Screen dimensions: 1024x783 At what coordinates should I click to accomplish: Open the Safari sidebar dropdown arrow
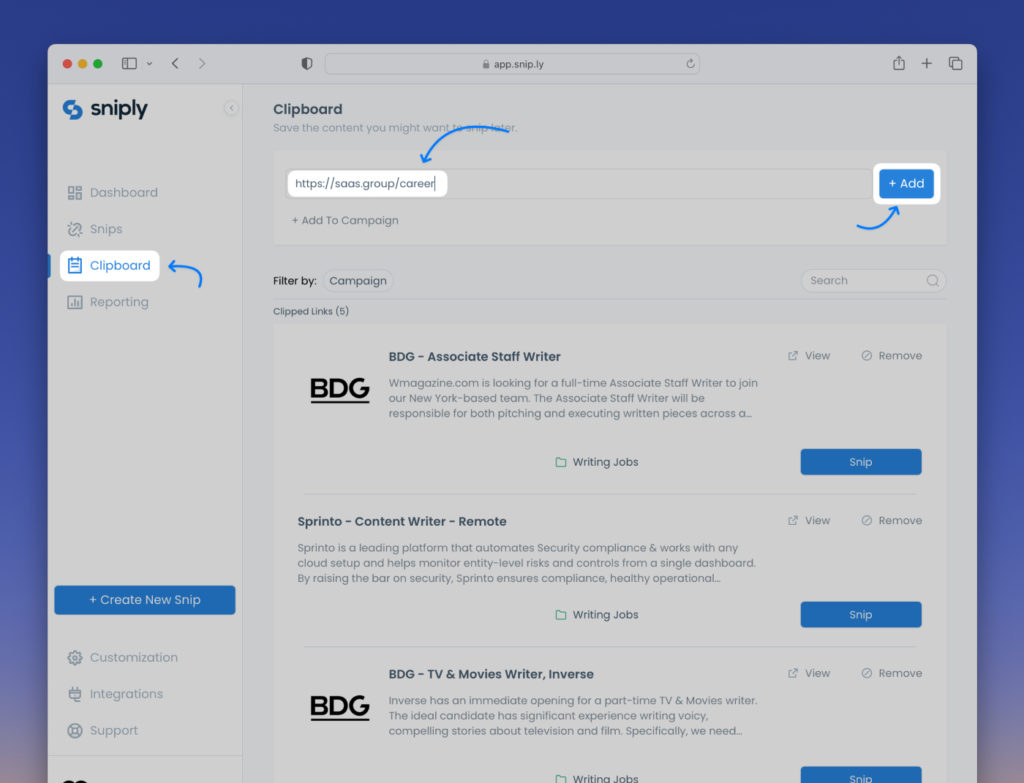pos(150,64)
